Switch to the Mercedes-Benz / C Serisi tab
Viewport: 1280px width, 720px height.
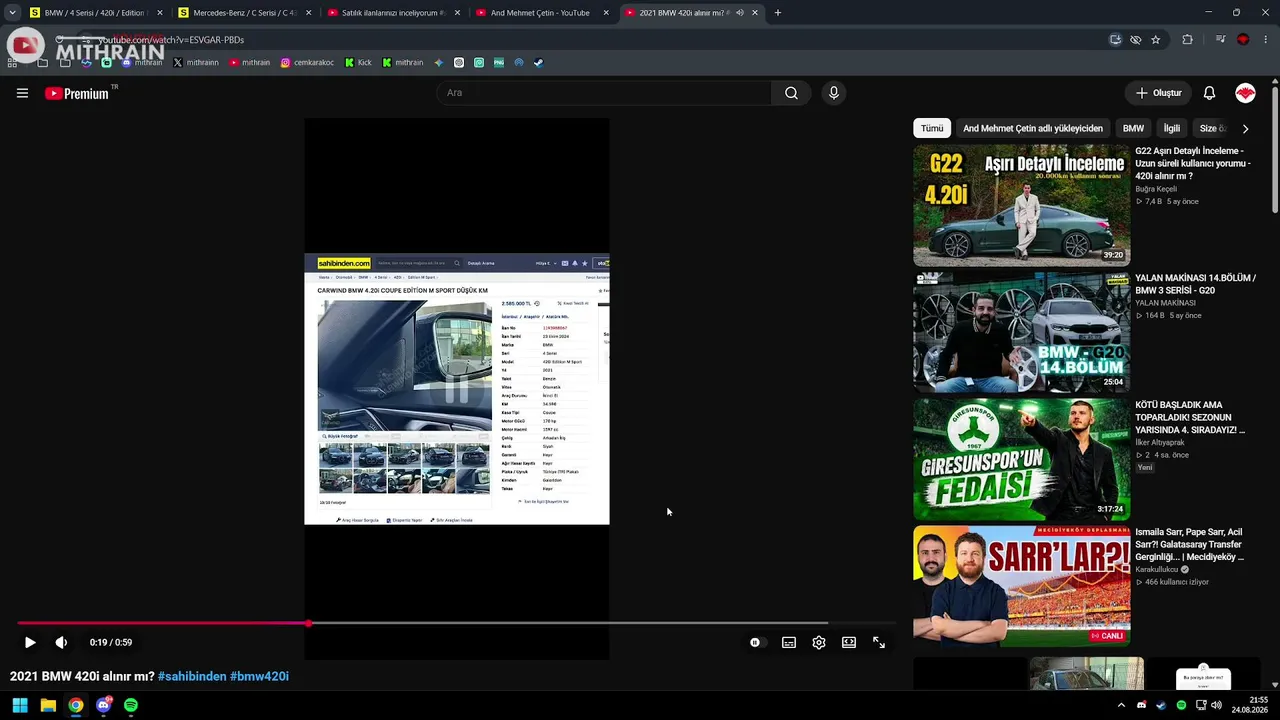[x=245, y=13]
